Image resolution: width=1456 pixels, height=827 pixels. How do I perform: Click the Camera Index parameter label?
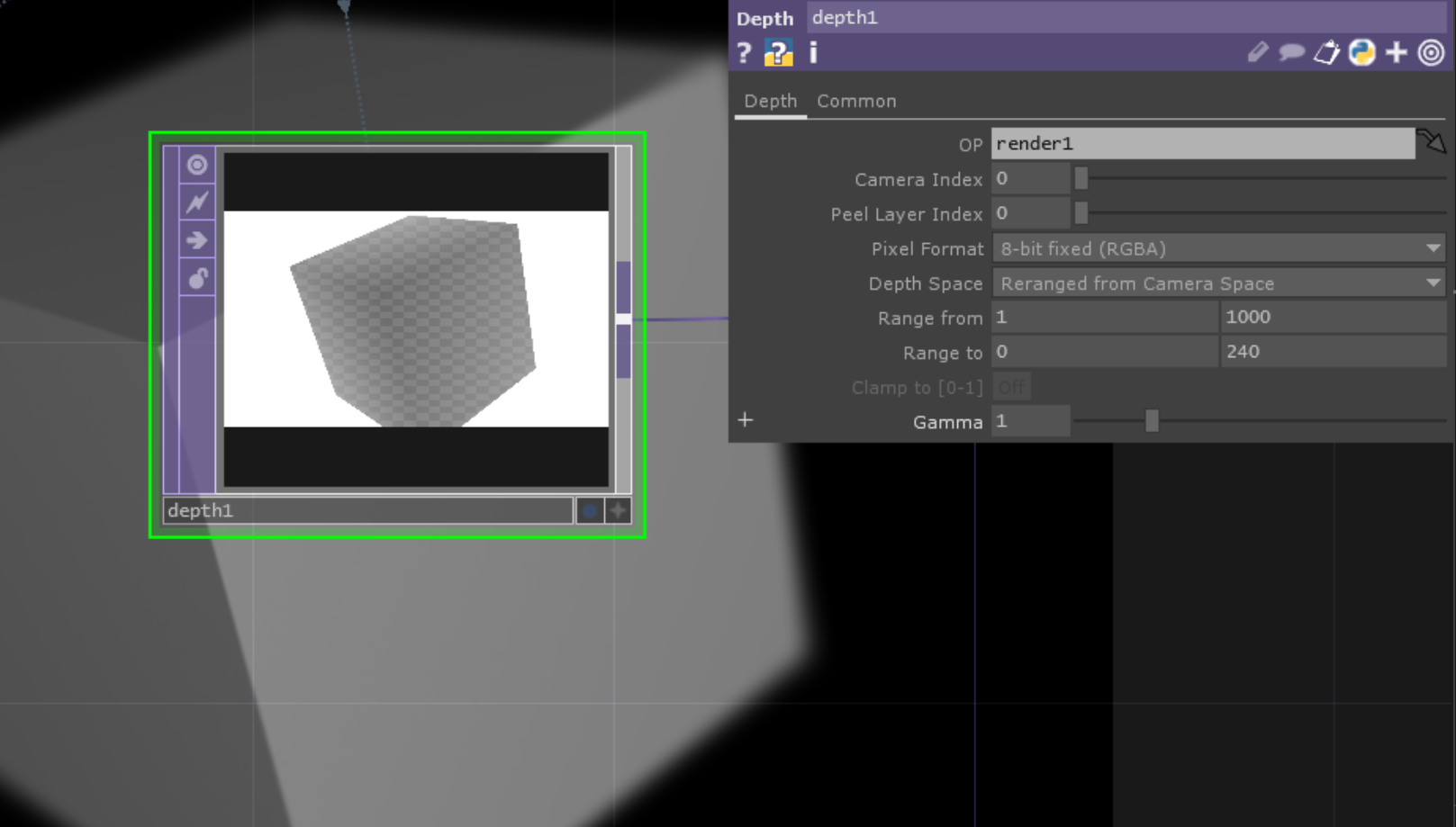(x=918, y=179)
